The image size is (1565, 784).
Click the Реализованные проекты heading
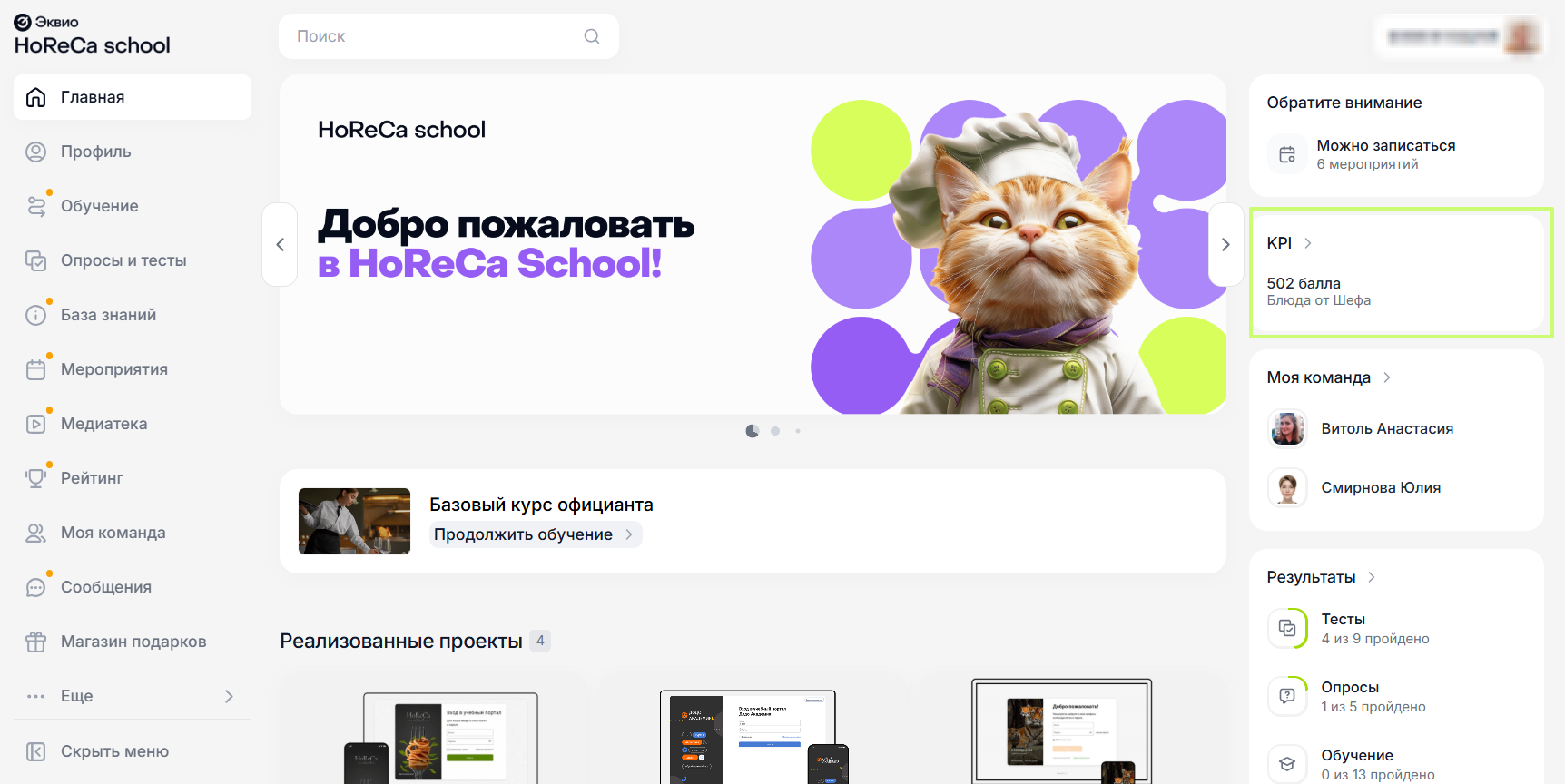[401, 641]
